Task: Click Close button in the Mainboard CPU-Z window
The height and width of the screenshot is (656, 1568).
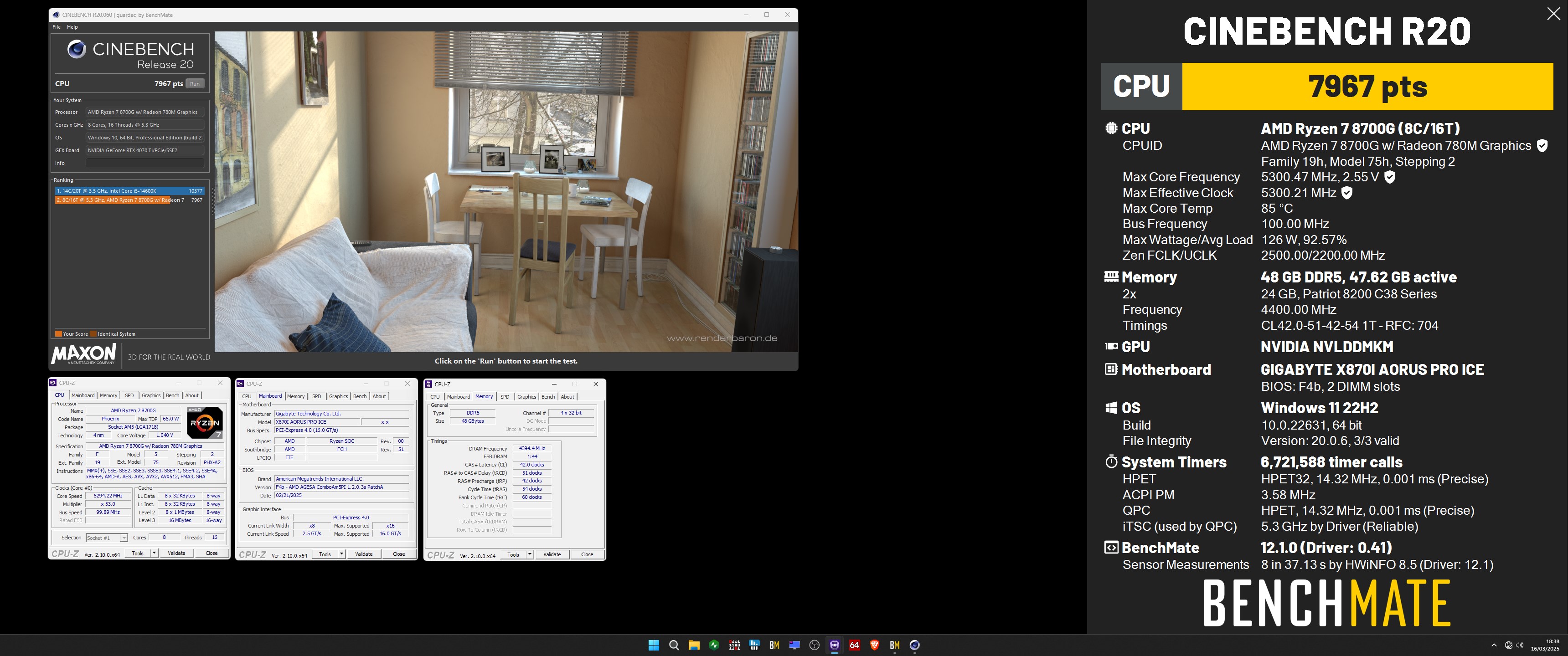Action: tap(399, 554)
